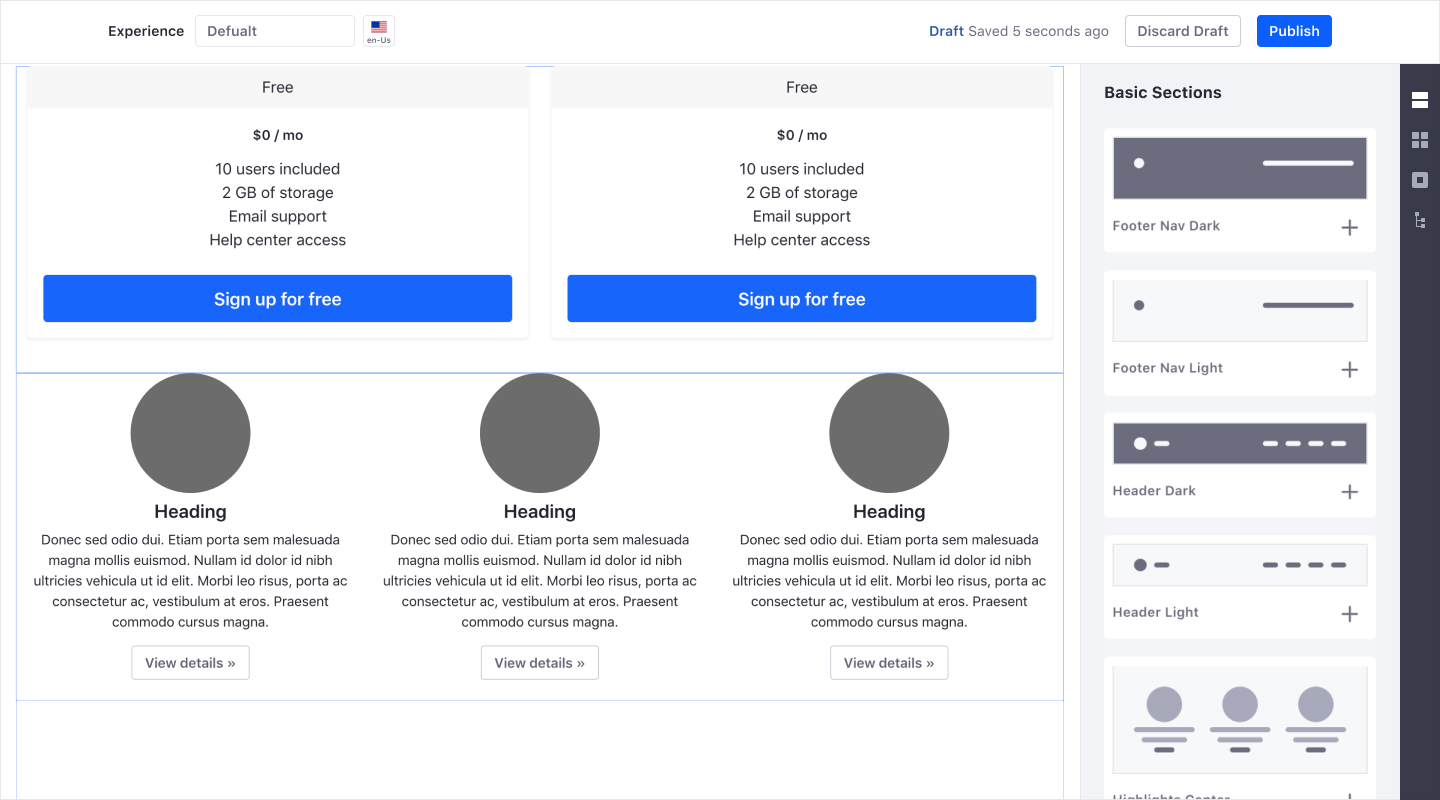Screen dimensions: 1440x800
Task: Select the Footer Nav Dark preview thumbnail
Action: coord(1239,168)
